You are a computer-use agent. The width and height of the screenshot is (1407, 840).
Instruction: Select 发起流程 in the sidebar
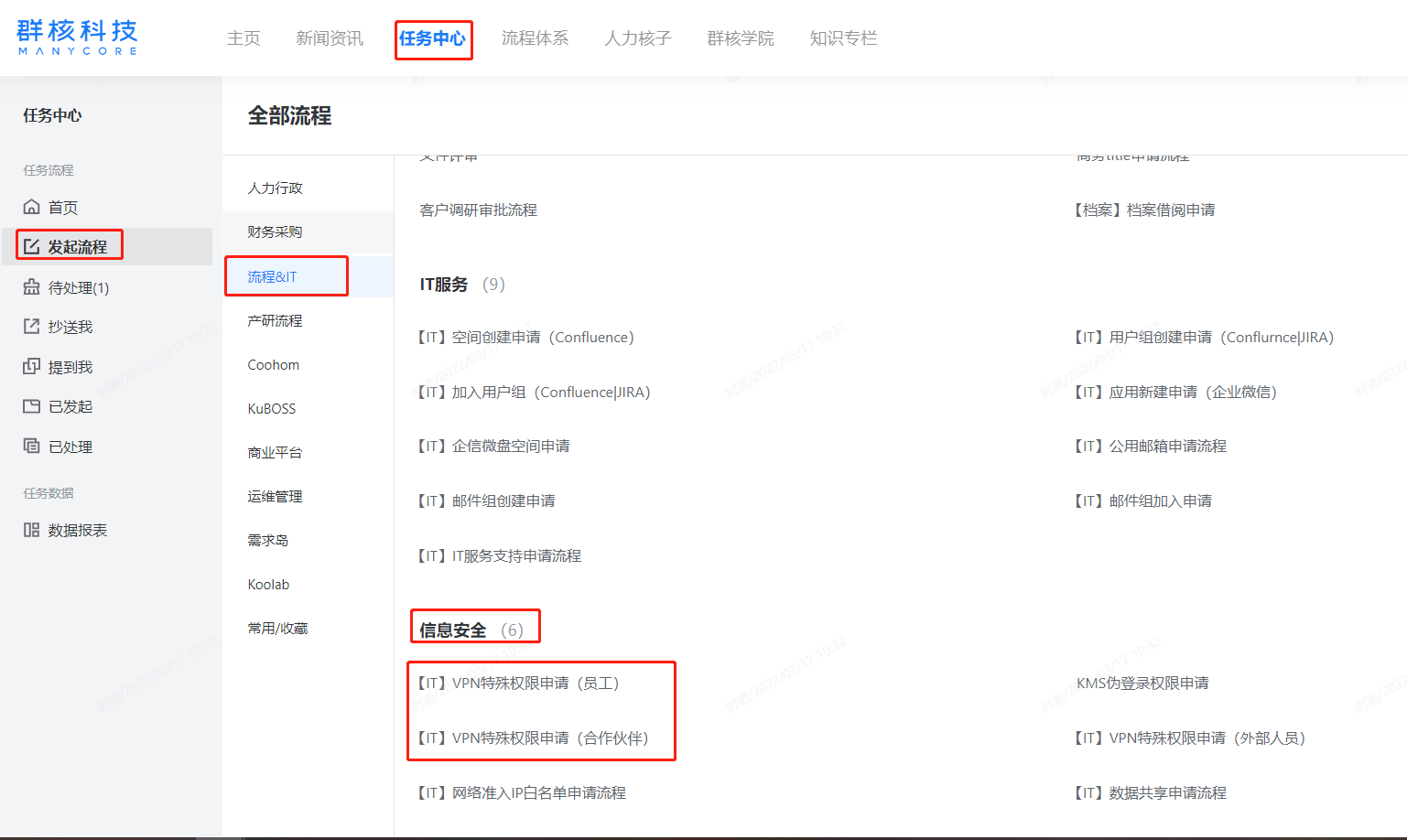point(78,247)
